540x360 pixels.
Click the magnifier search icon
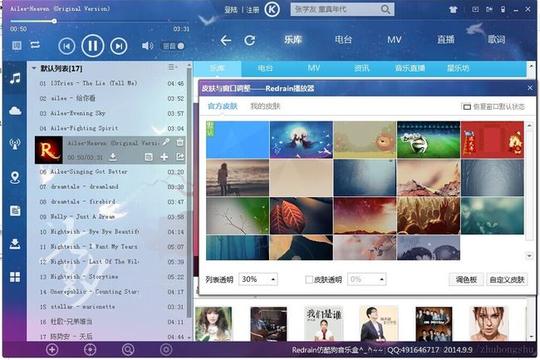click(385, 9)
